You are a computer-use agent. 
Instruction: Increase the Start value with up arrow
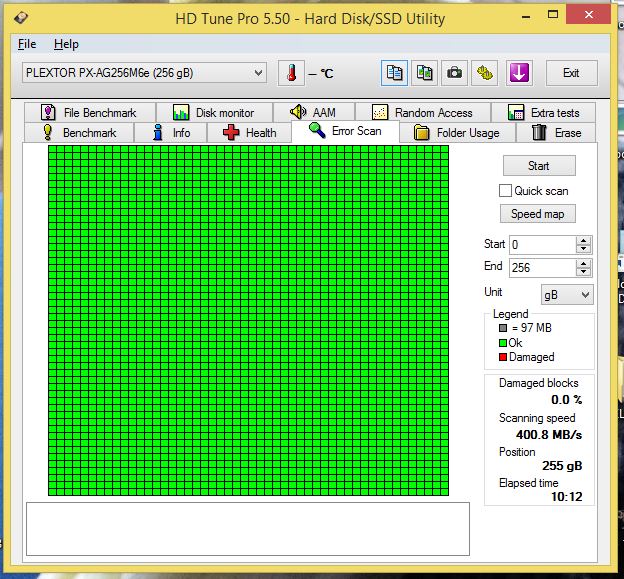(583, 240)
